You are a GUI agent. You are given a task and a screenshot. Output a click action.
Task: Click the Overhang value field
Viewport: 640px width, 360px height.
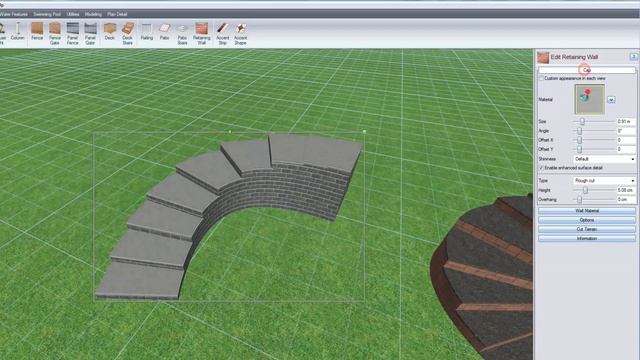tap(626, 200)
